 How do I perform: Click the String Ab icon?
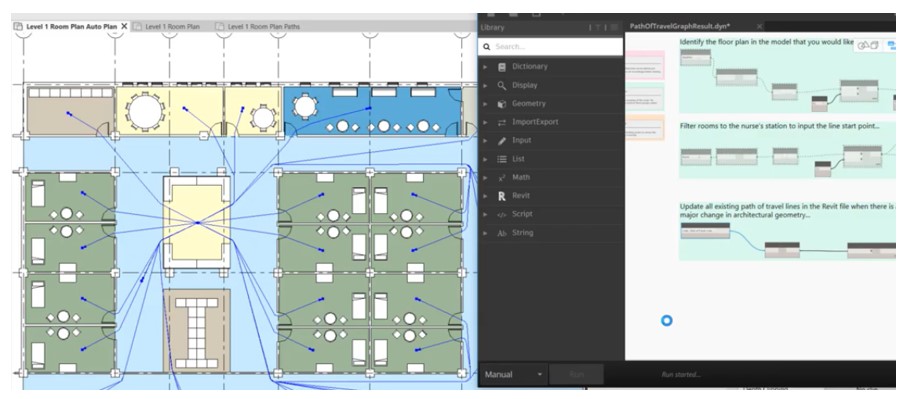[x=502, y=233]
